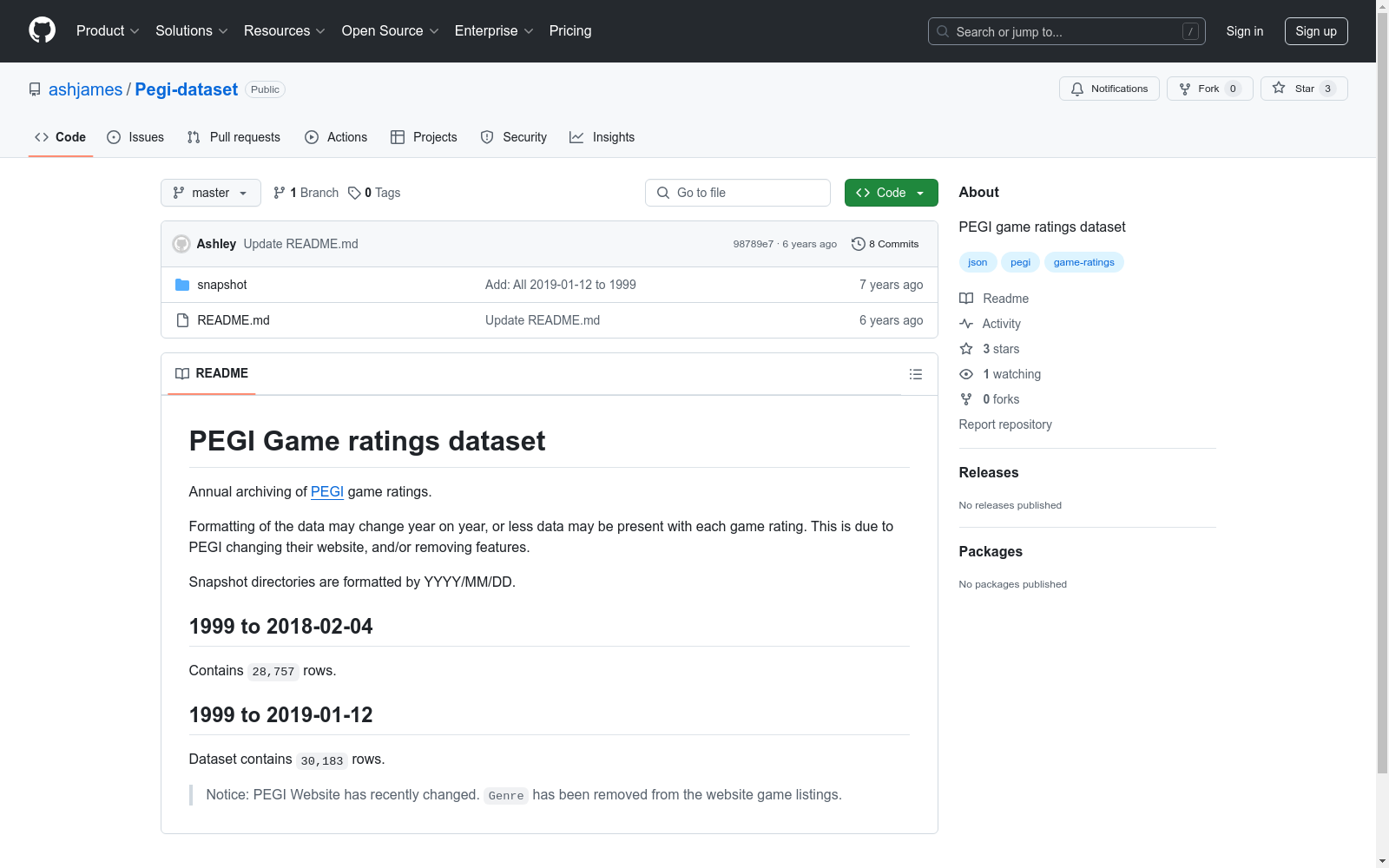Image resolution: width=1389 pixels, height=868 pixels.
Task: Click Report repository link
Action: [1005, 424]
